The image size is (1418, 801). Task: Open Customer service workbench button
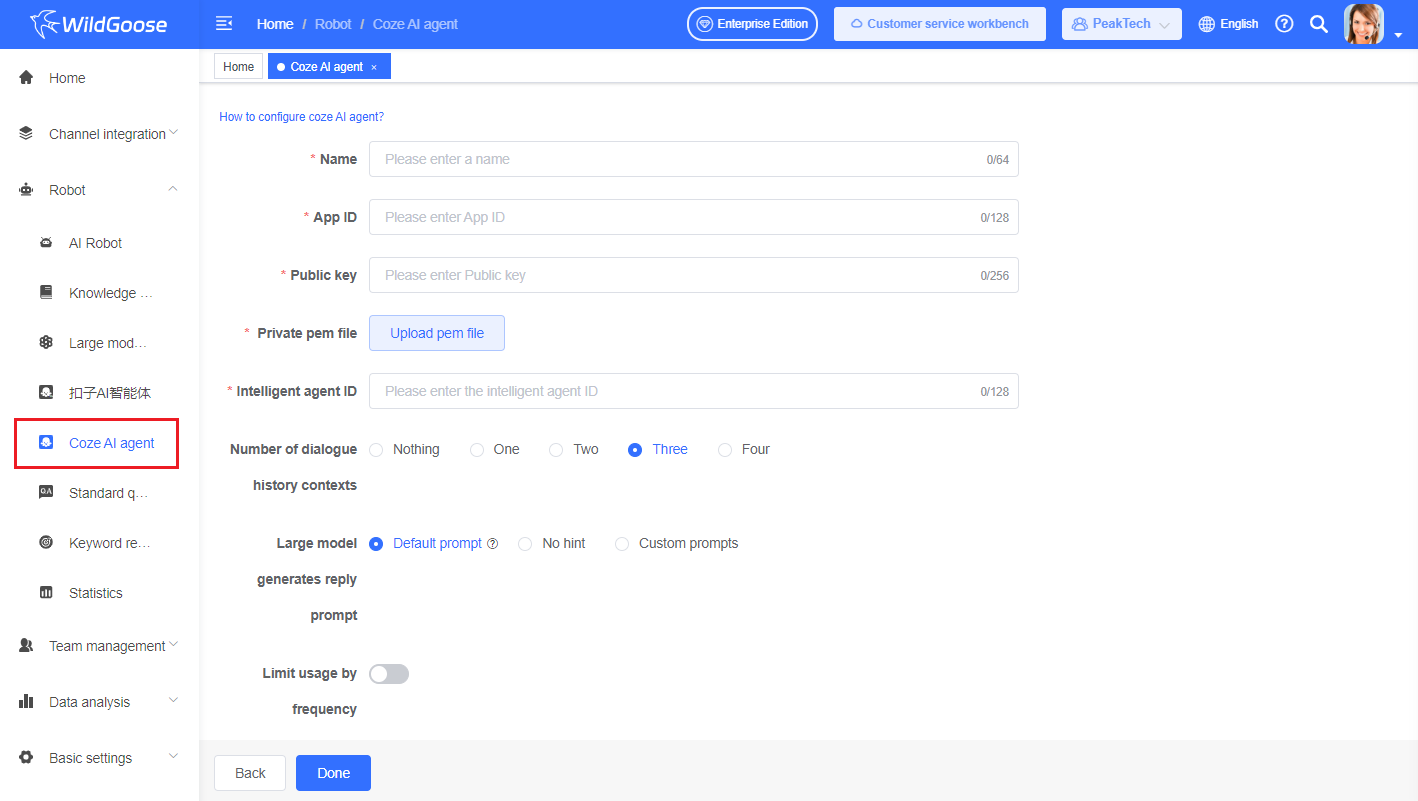[x=940, y=24]
